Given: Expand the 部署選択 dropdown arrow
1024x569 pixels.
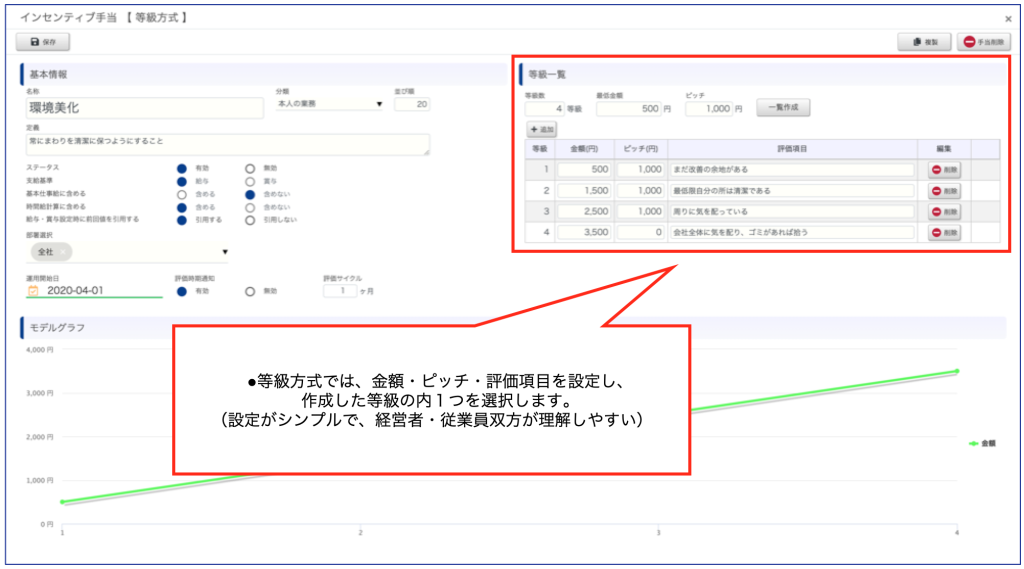Looking at the screenshot, I should point(224,252).
